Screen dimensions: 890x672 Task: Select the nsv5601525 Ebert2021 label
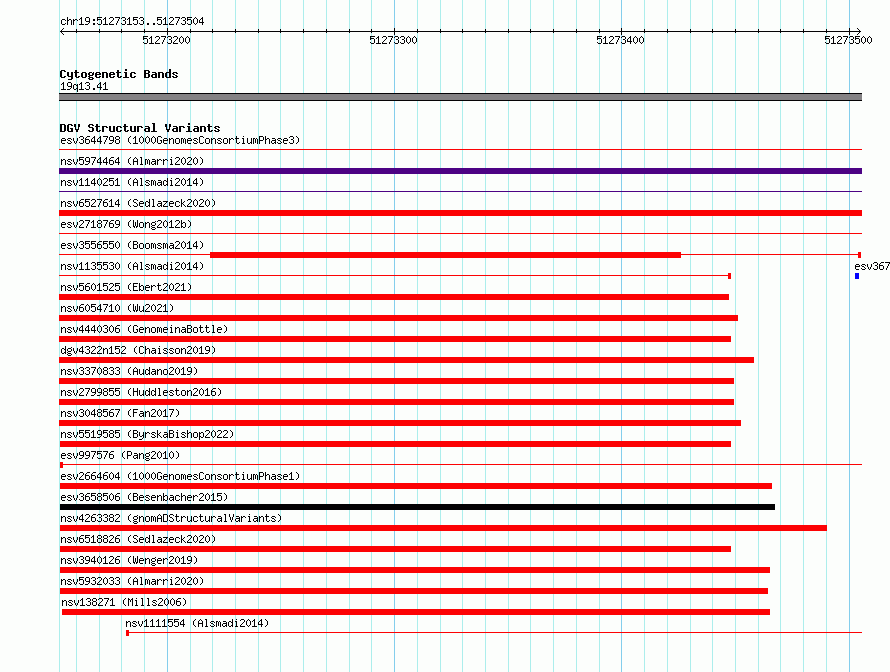pyautogui.click(x=126, y=287)
